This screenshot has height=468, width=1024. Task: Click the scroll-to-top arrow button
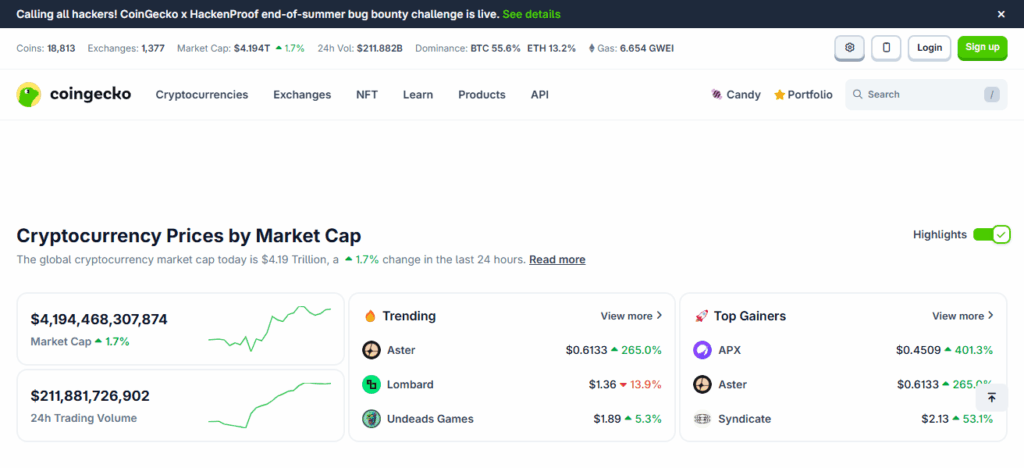tap(991, 397)
